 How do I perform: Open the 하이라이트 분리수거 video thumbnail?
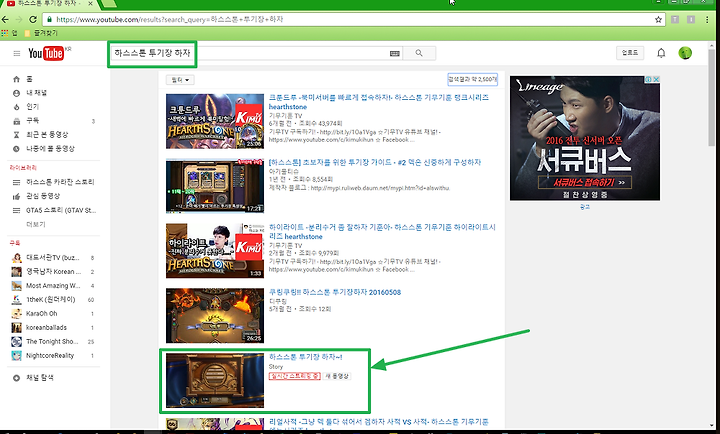click(x=215, y=251)
